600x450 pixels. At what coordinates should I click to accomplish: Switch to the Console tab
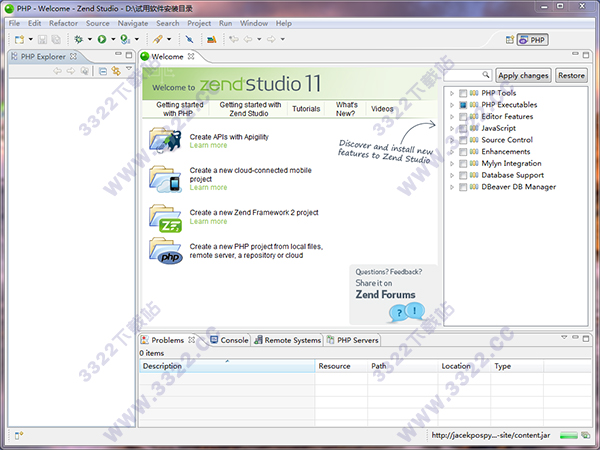point(230,340)
